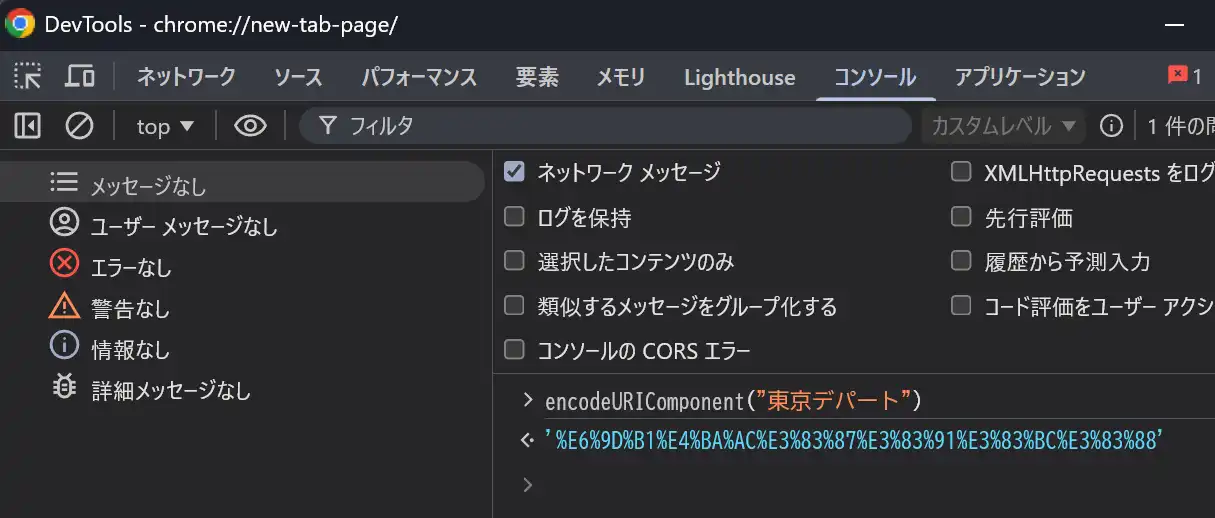Switch to the ネットワーク tab

pos(186,77)
